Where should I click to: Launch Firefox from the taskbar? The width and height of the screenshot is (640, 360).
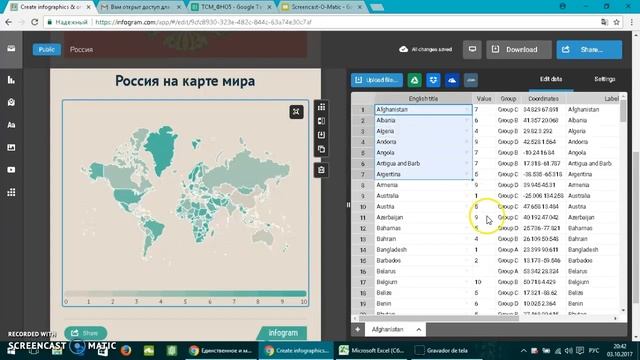click(x=126, y=350)
